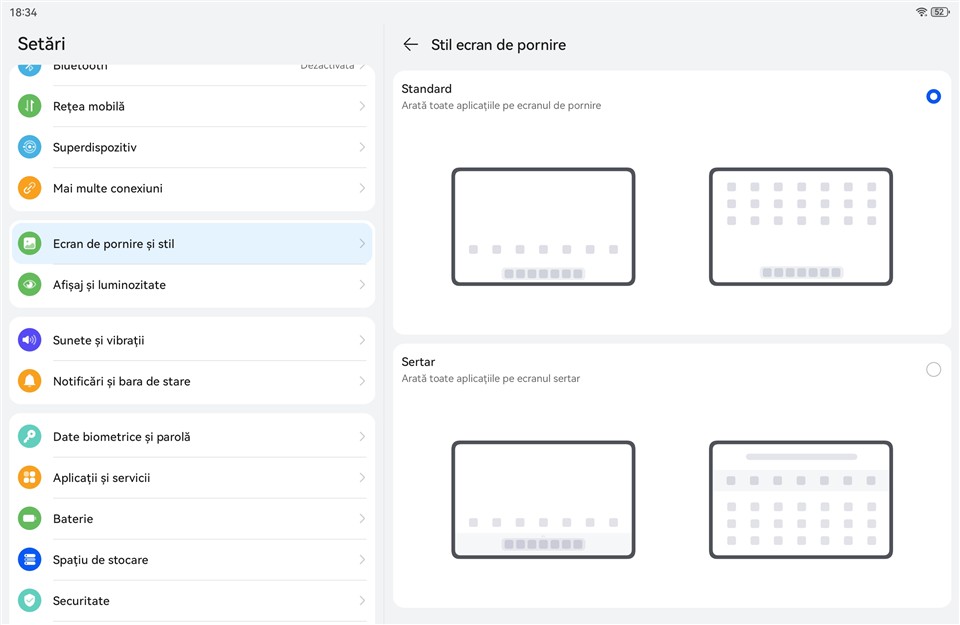Tap the Superdispozitiv icon
The width and height of the screenshot is (960, 625).
(30, 147)
